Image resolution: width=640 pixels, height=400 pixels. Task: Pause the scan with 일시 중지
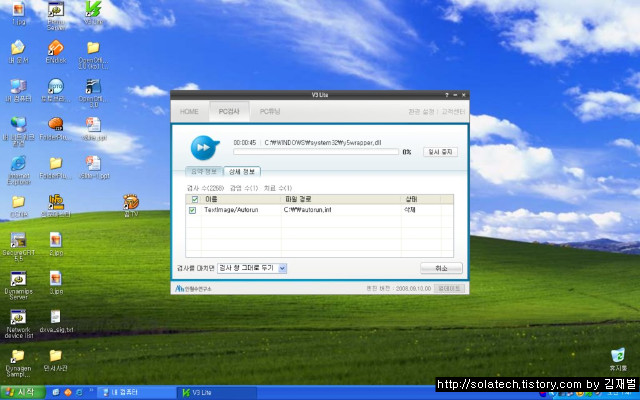pyautogui.click(x=440, y=152)
